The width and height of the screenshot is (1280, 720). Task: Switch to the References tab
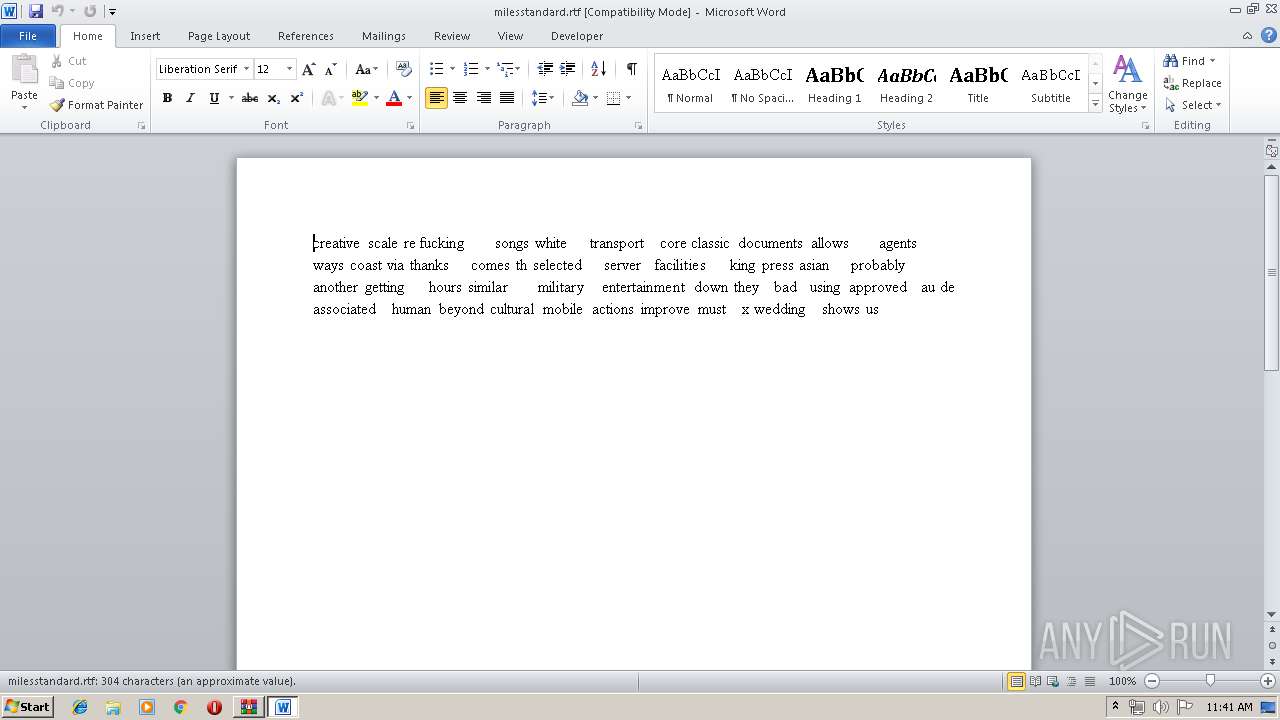pos(306,36)
